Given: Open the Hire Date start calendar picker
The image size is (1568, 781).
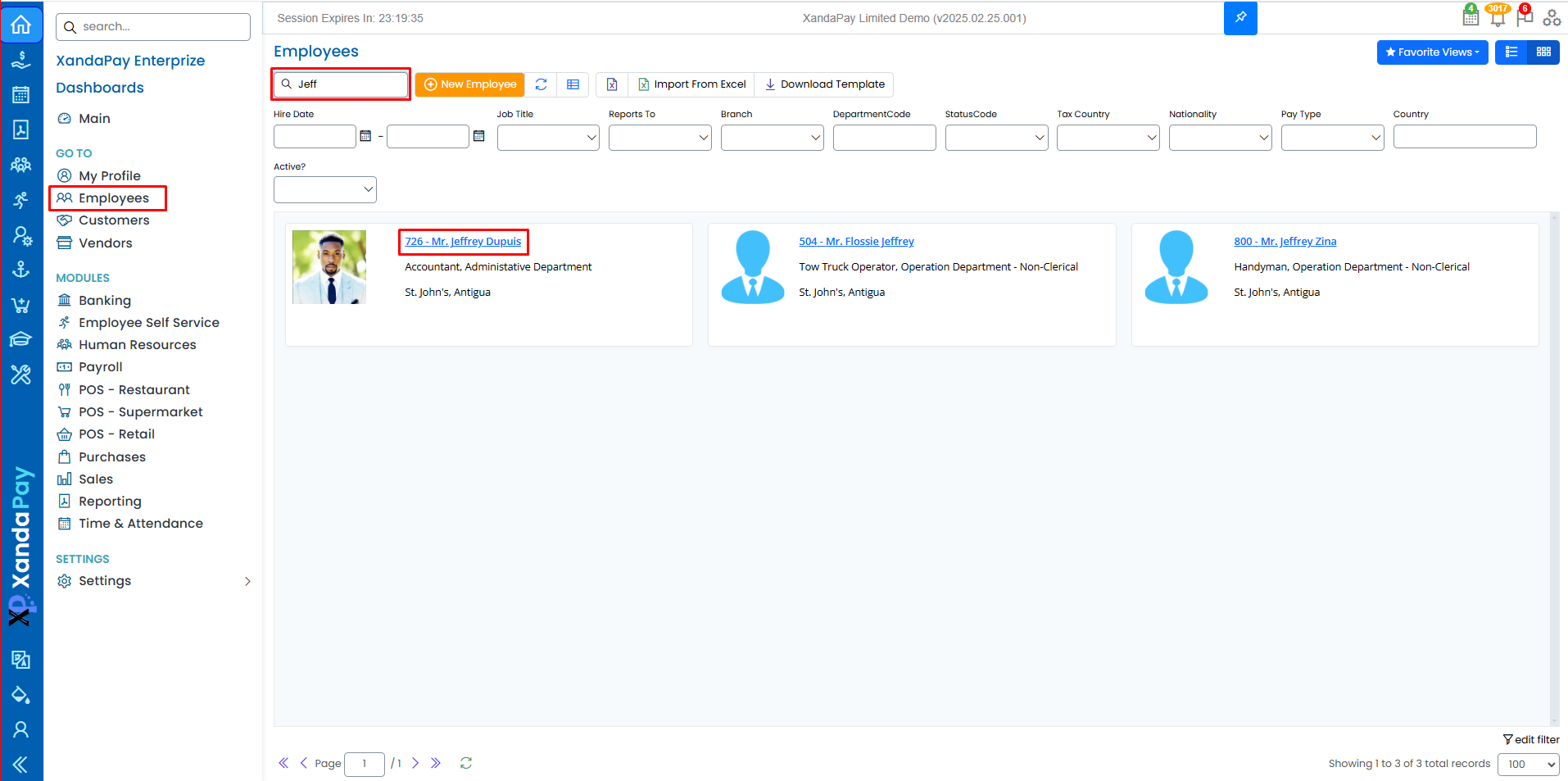Looking at the screenshot, I should point(366,136).
